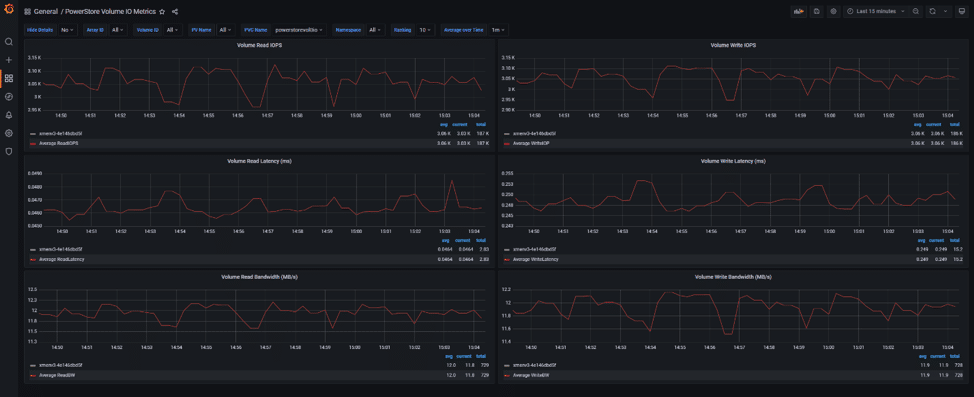974x397 pixels.
Task: Open dashboard settings gear in top bar
Action: click(834, 11)
